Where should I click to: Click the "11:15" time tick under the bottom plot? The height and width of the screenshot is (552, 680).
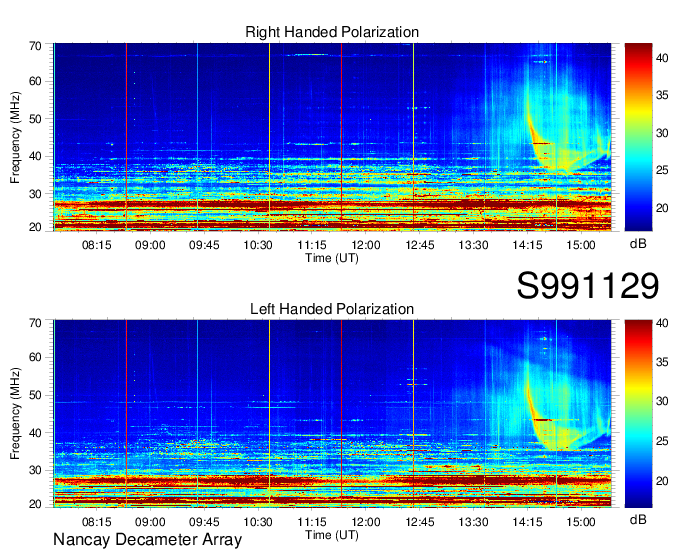312,522
